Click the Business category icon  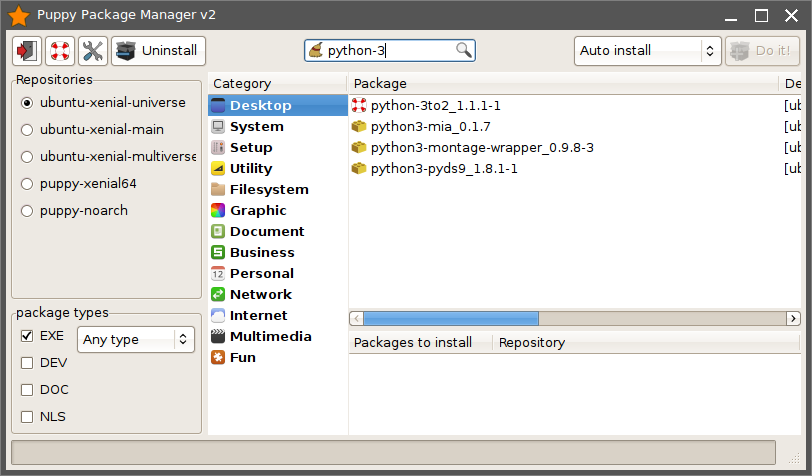(218, 252)
